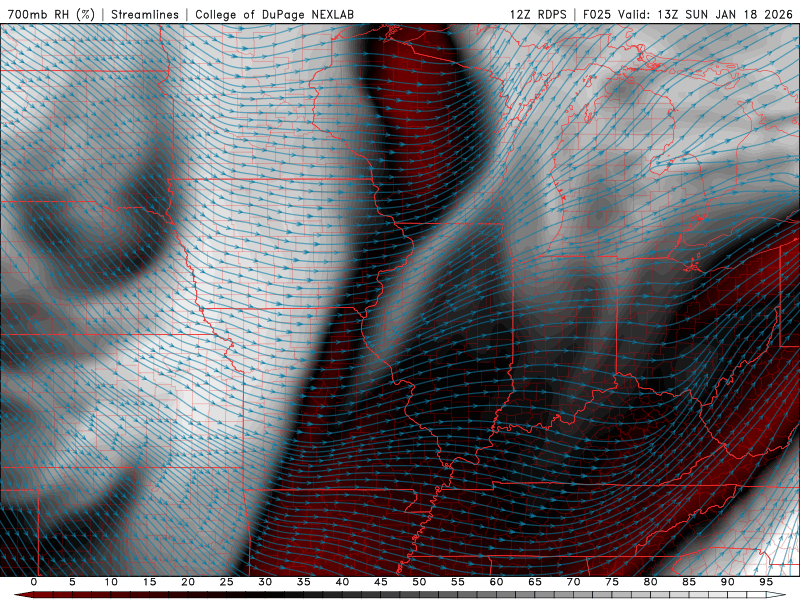Click "College of DuPage NEXLAB" header text
The height and width of the screenshot is (600, 800).
(274, 14)
